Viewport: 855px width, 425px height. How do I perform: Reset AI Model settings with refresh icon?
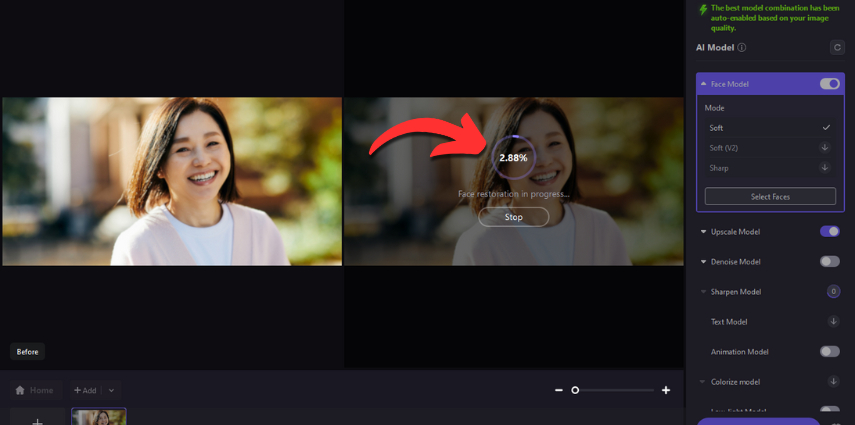tap(837, 47)
